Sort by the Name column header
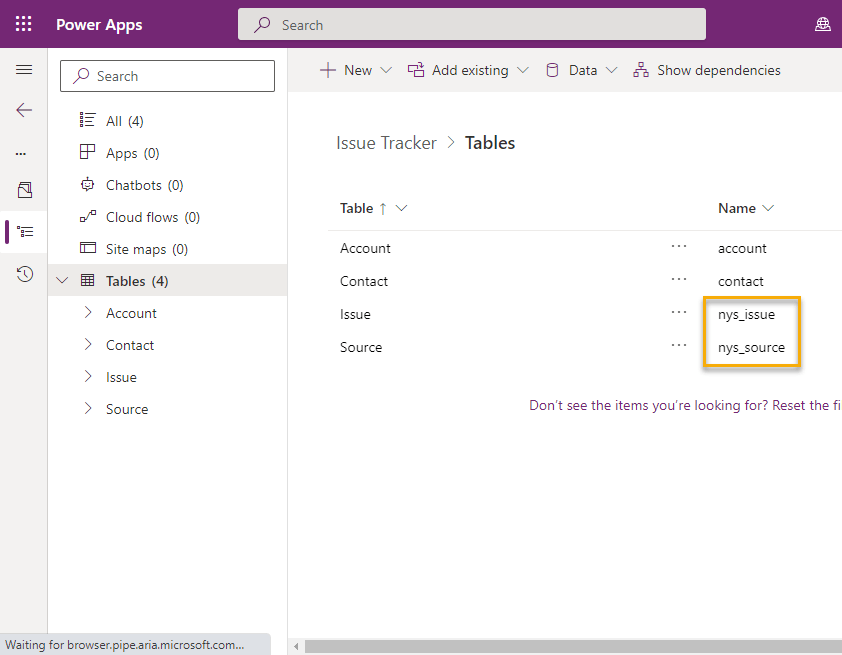The width and height of the screenshot is (842, 655). (737, 208)
